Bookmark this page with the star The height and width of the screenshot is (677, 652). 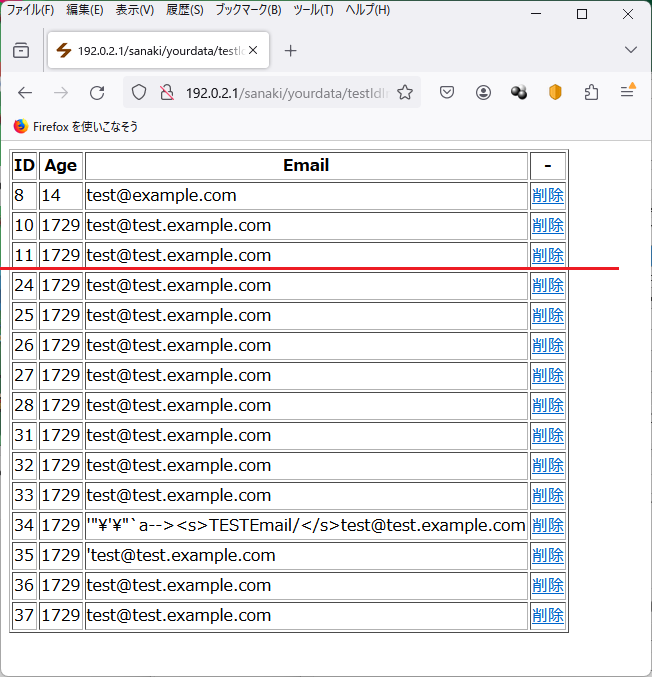coord(405,92)
